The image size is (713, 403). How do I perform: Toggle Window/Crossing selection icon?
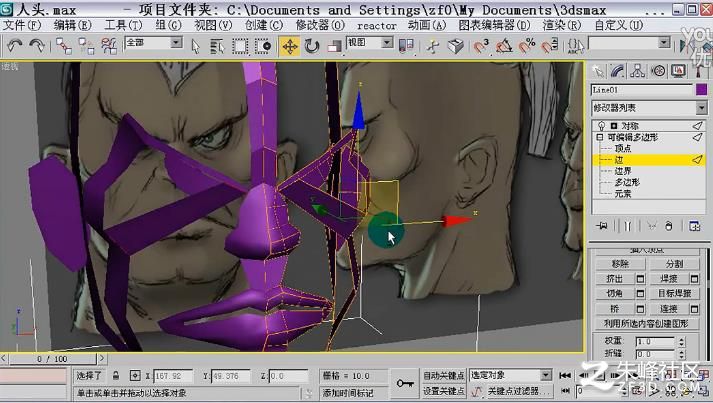coord(263,46)
